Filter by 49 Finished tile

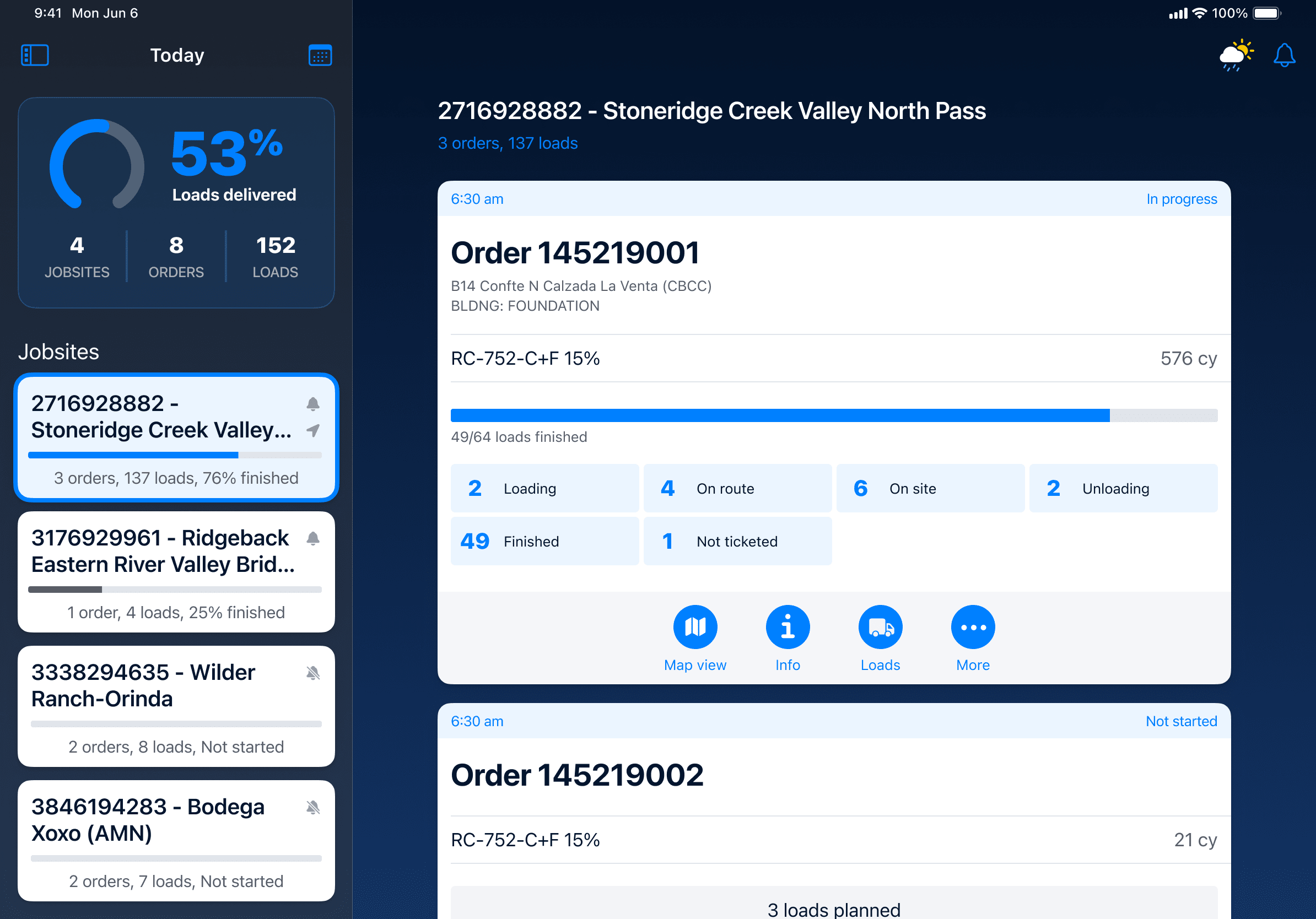(544, 541)
